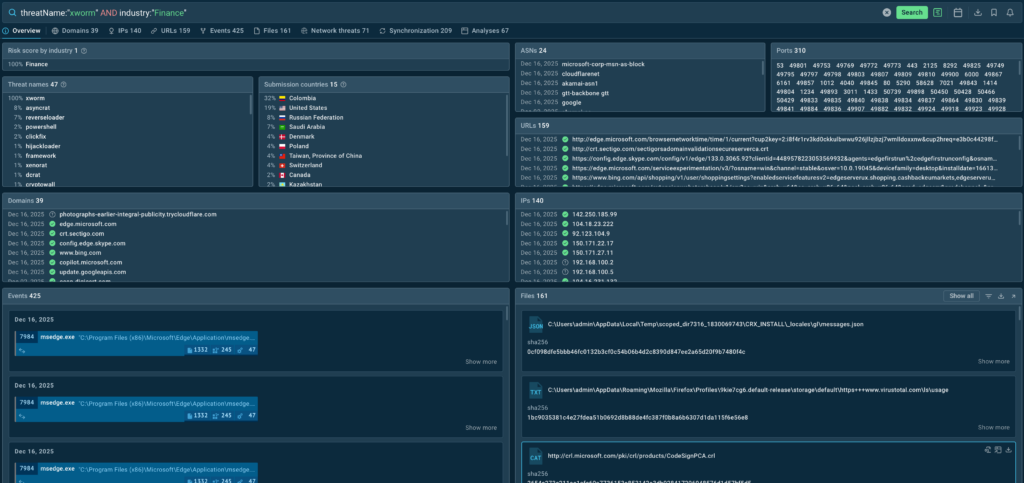Expand first file entry with Show more
This screenshot has height=483, width=1024.
993,361
